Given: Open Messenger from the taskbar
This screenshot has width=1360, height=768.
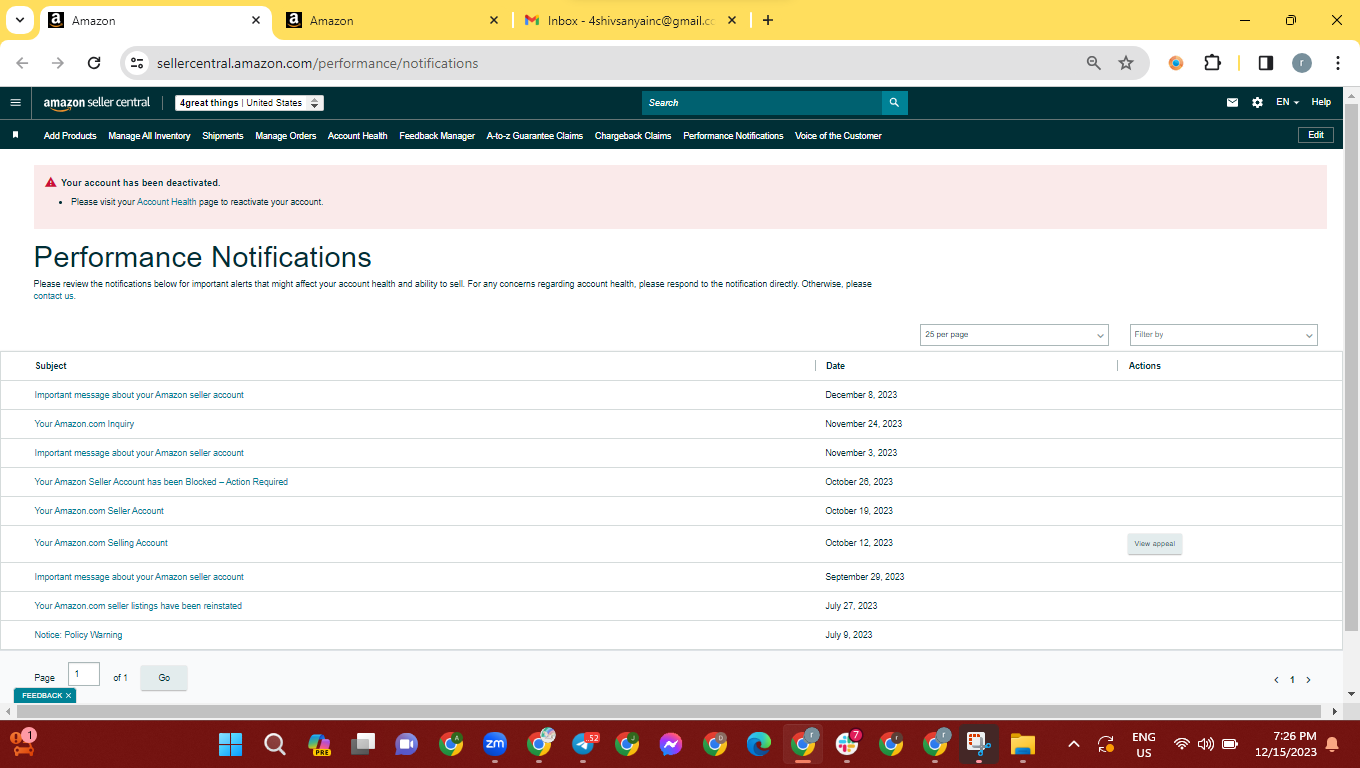Looking at the screenshot, I should point(671,744).
